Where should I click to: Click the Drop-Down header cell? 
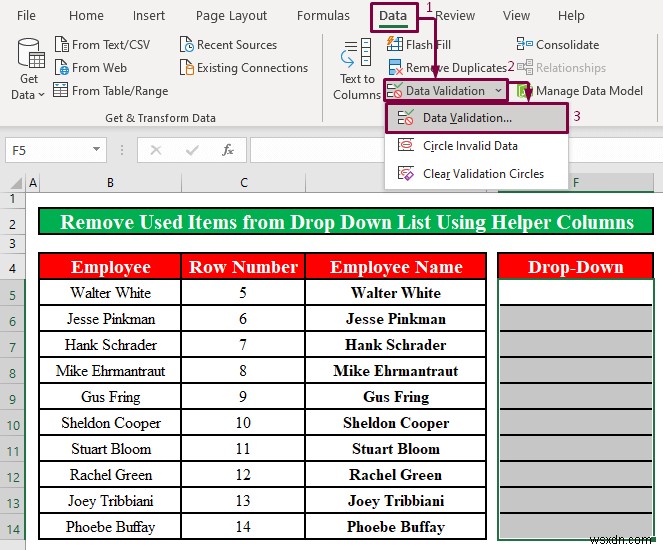575,267
